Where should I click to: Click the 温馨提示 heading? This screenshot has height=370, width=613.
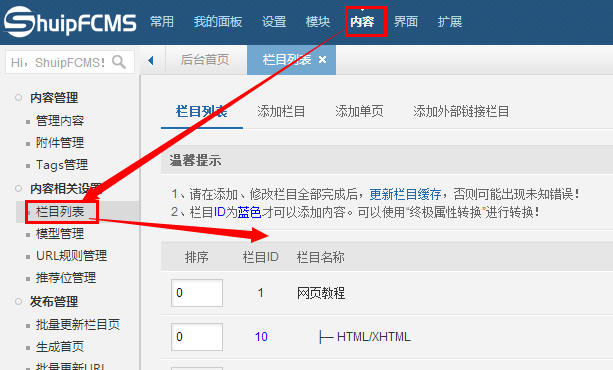(x=195, y=160)
